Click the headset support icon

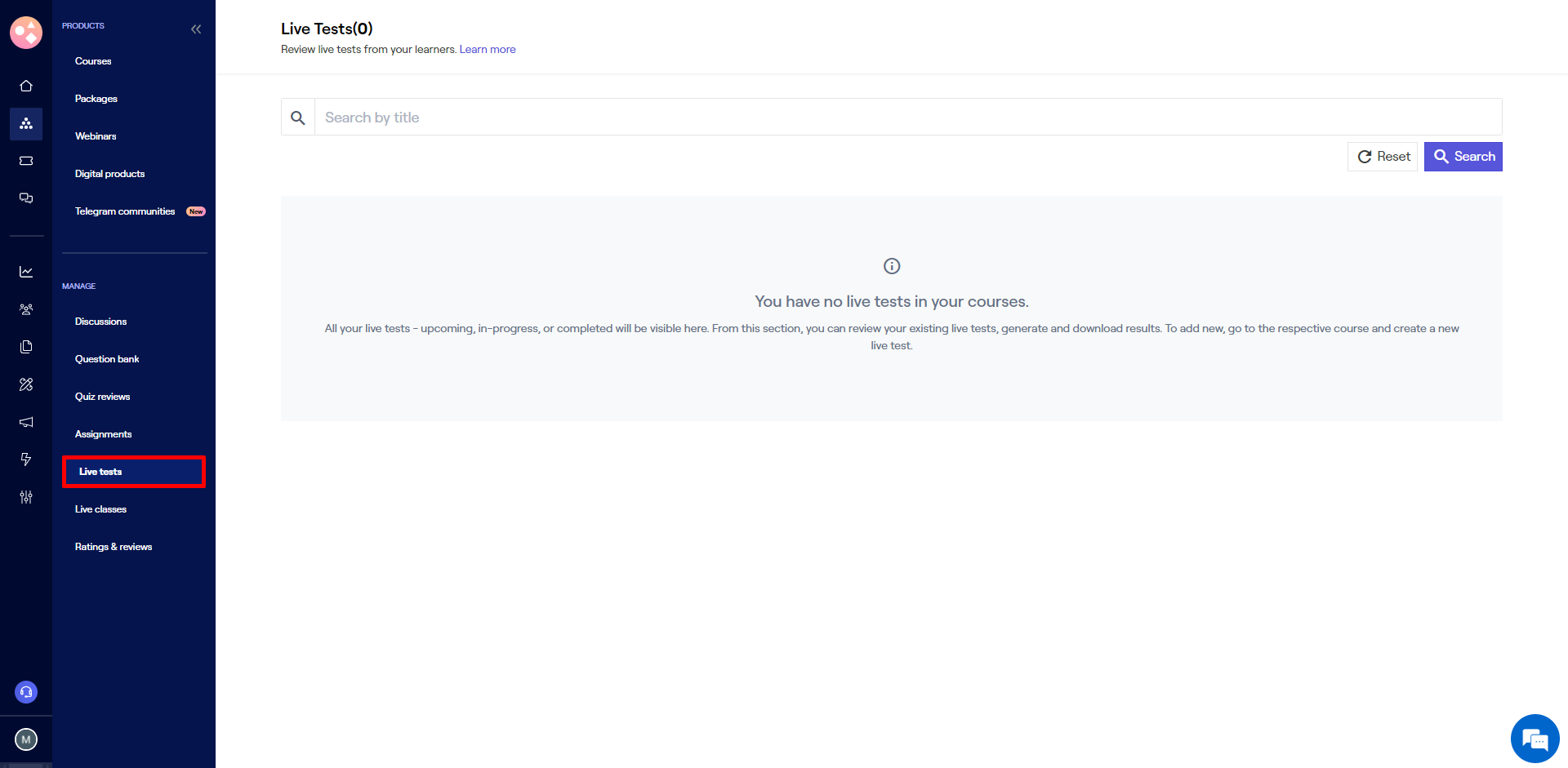(x=26, y=692)
